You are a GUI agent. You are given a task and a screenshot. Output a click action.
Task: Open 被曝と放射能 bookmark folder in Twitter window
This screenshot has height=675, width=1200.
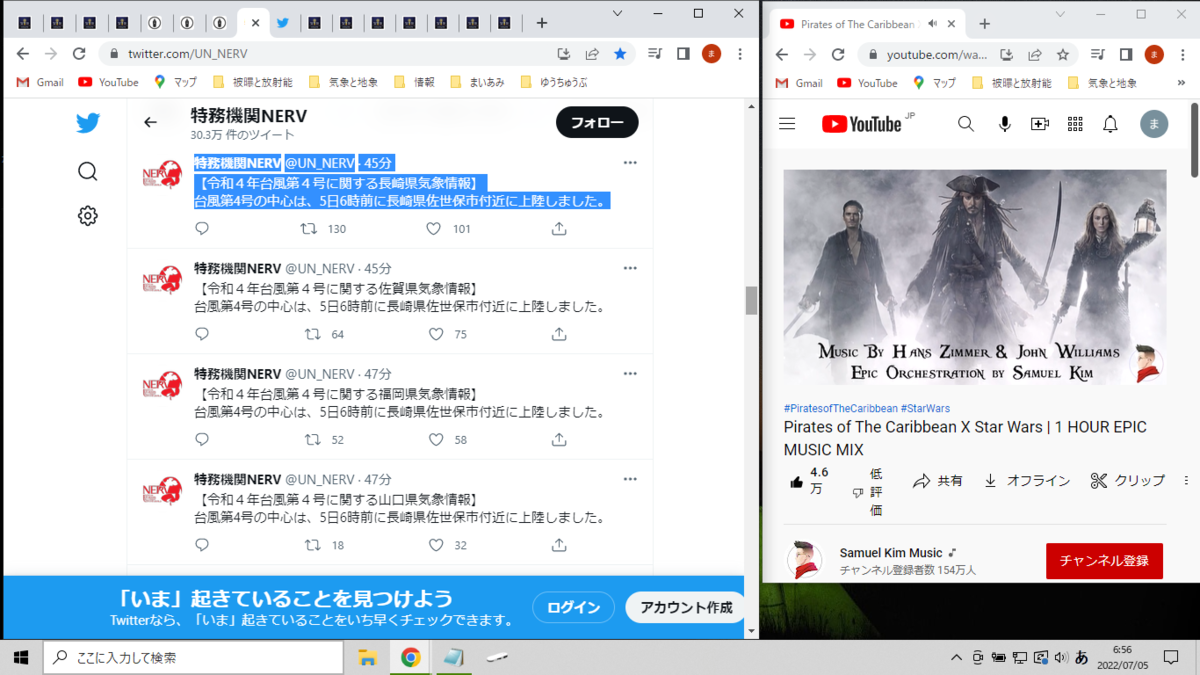point(254,82)
